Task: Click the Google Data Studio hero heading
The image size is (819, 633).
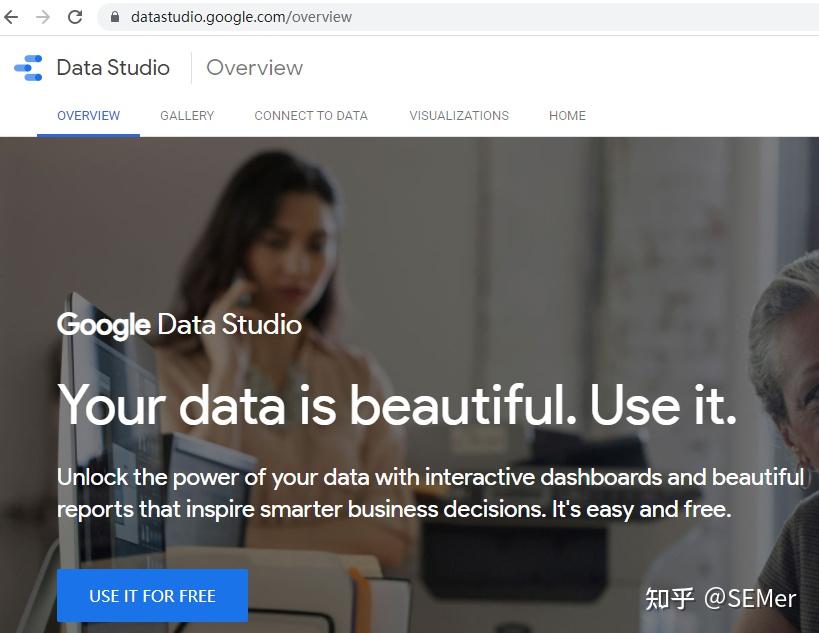Action: (178, 325)
